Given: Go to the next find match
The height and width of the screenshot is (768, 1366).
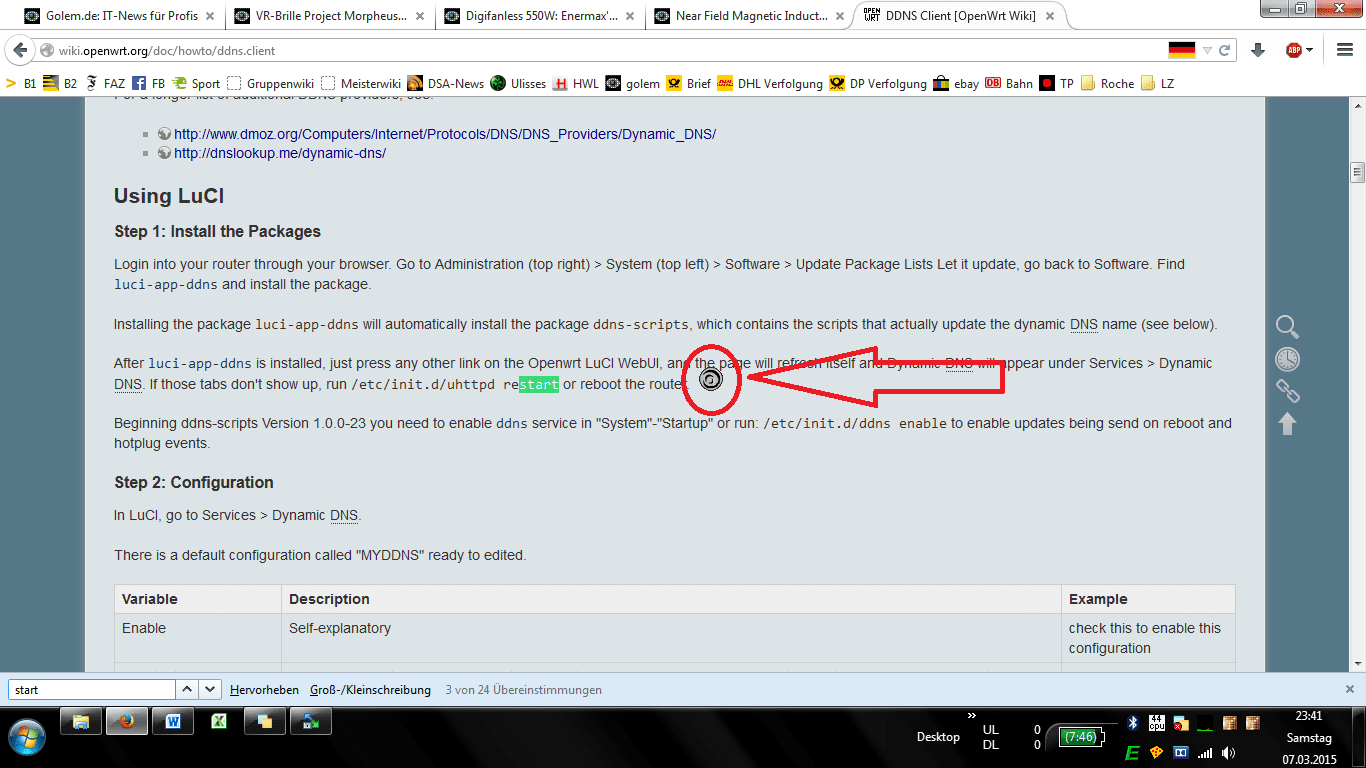Looking at the screenshot, I should coord(210,690).
